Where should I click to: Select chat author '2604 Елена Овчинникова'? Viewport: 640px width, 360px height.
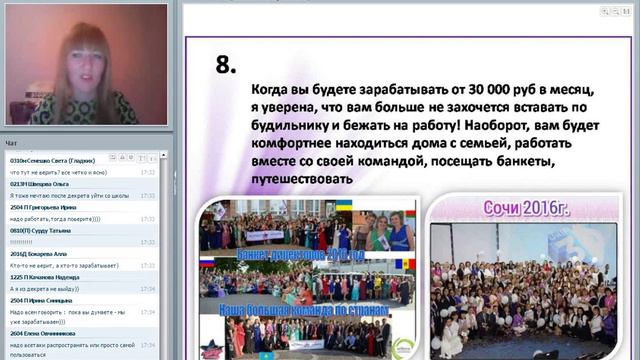tap(43, 333)
